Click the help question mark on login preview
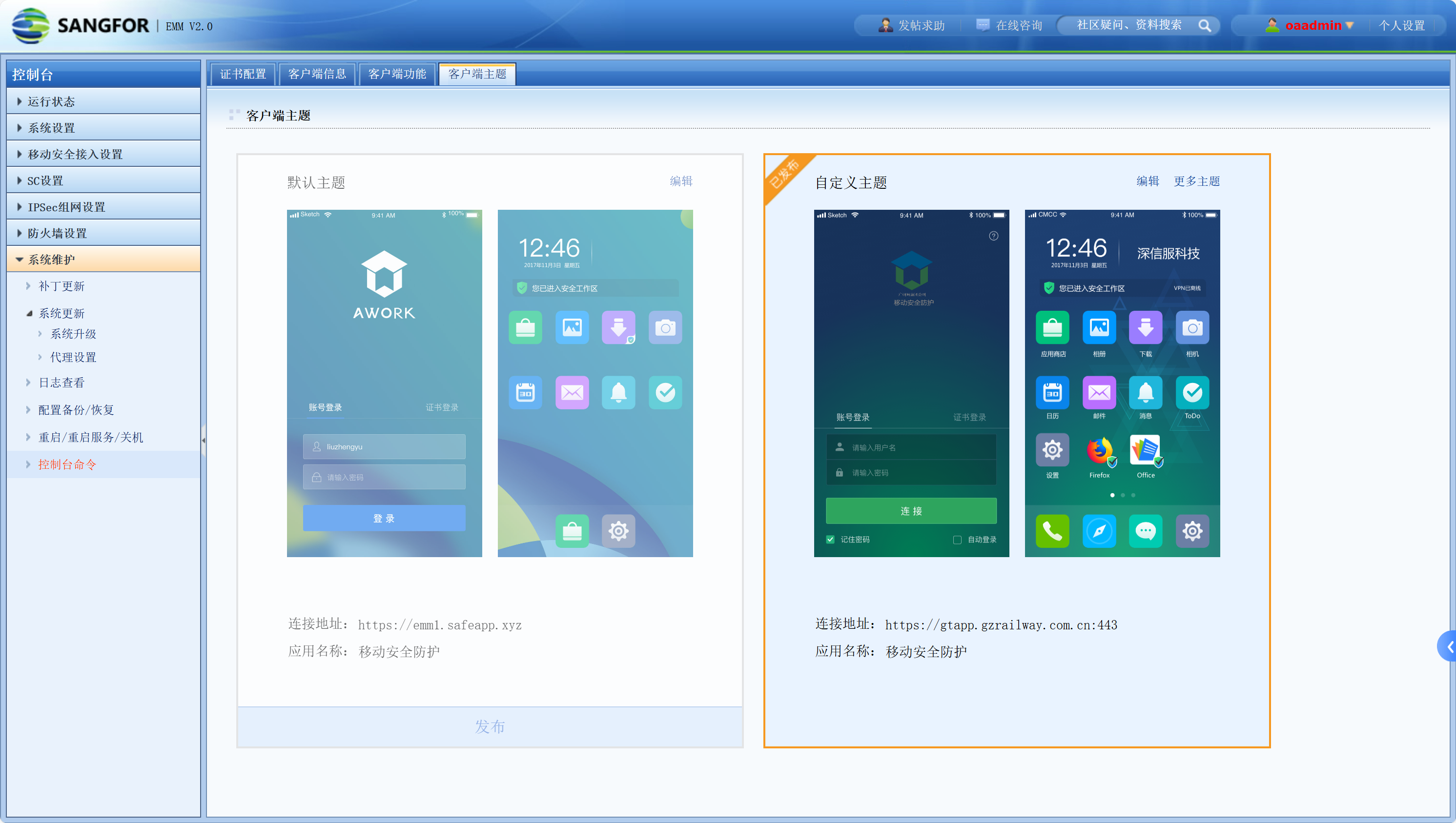The image size is (1456, 823). [993, 236]
